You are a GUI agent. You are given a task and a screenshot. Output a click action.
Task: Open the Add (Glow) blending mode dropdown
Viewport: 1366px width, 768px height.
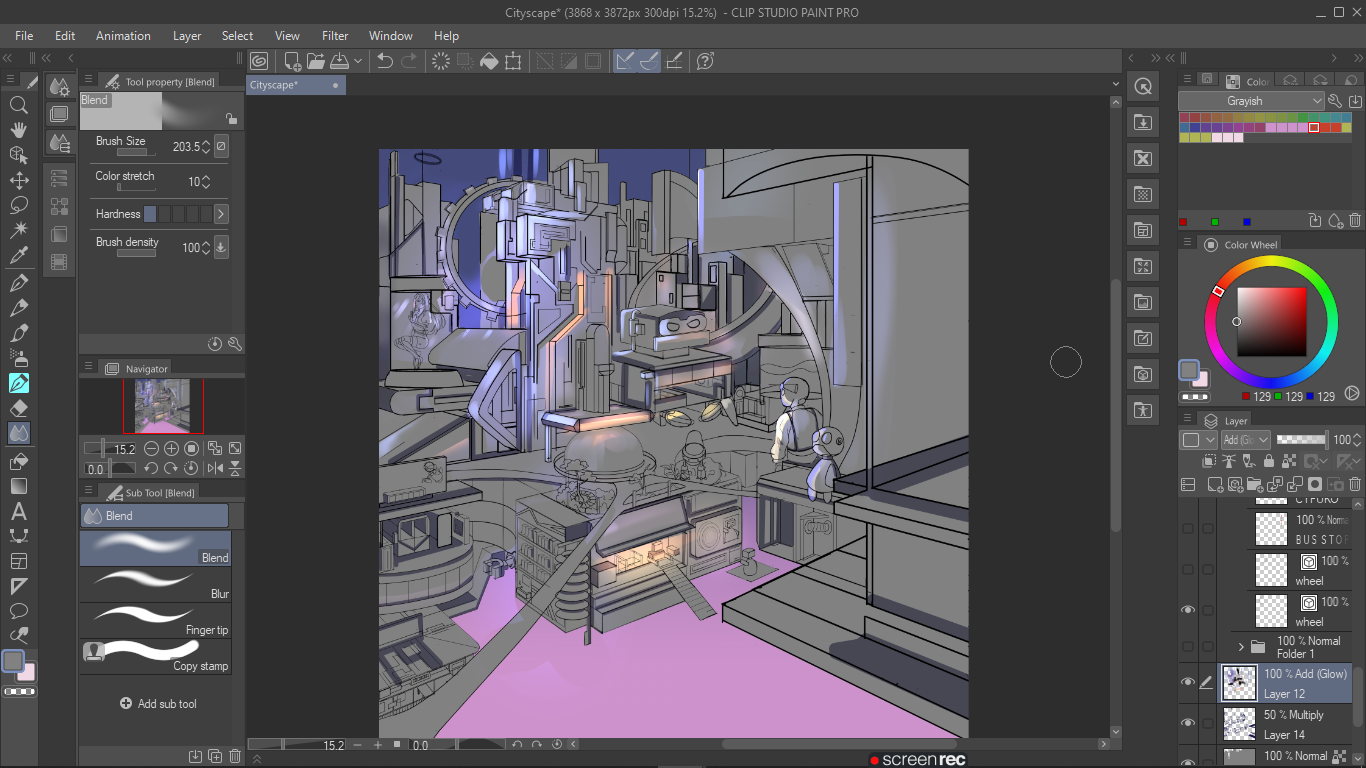click(x=1246, y=440)
